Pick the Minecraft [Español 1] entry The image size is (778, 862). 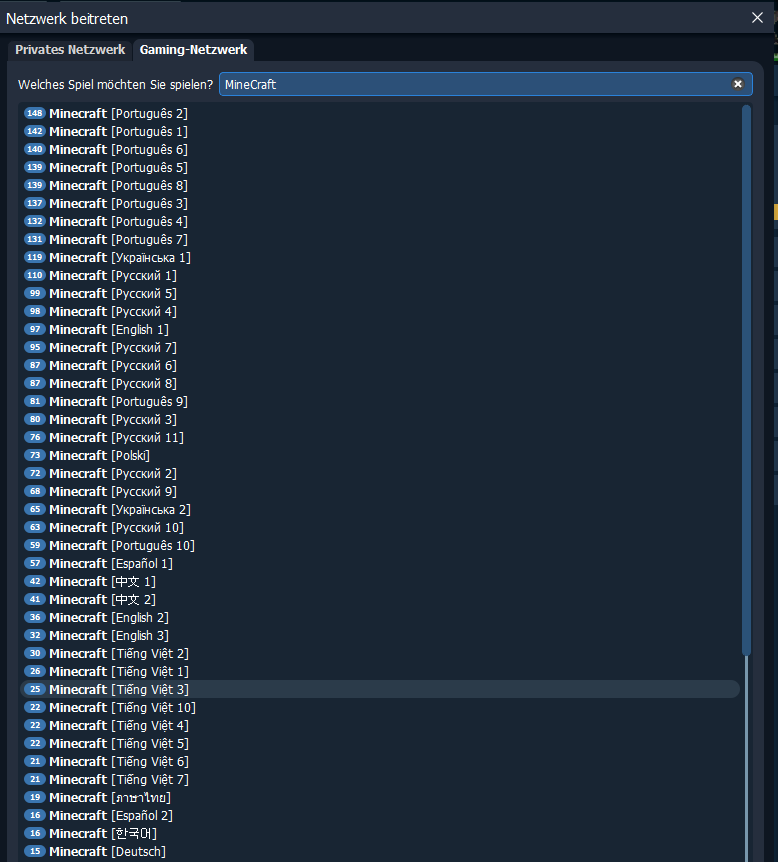[380, 563]
